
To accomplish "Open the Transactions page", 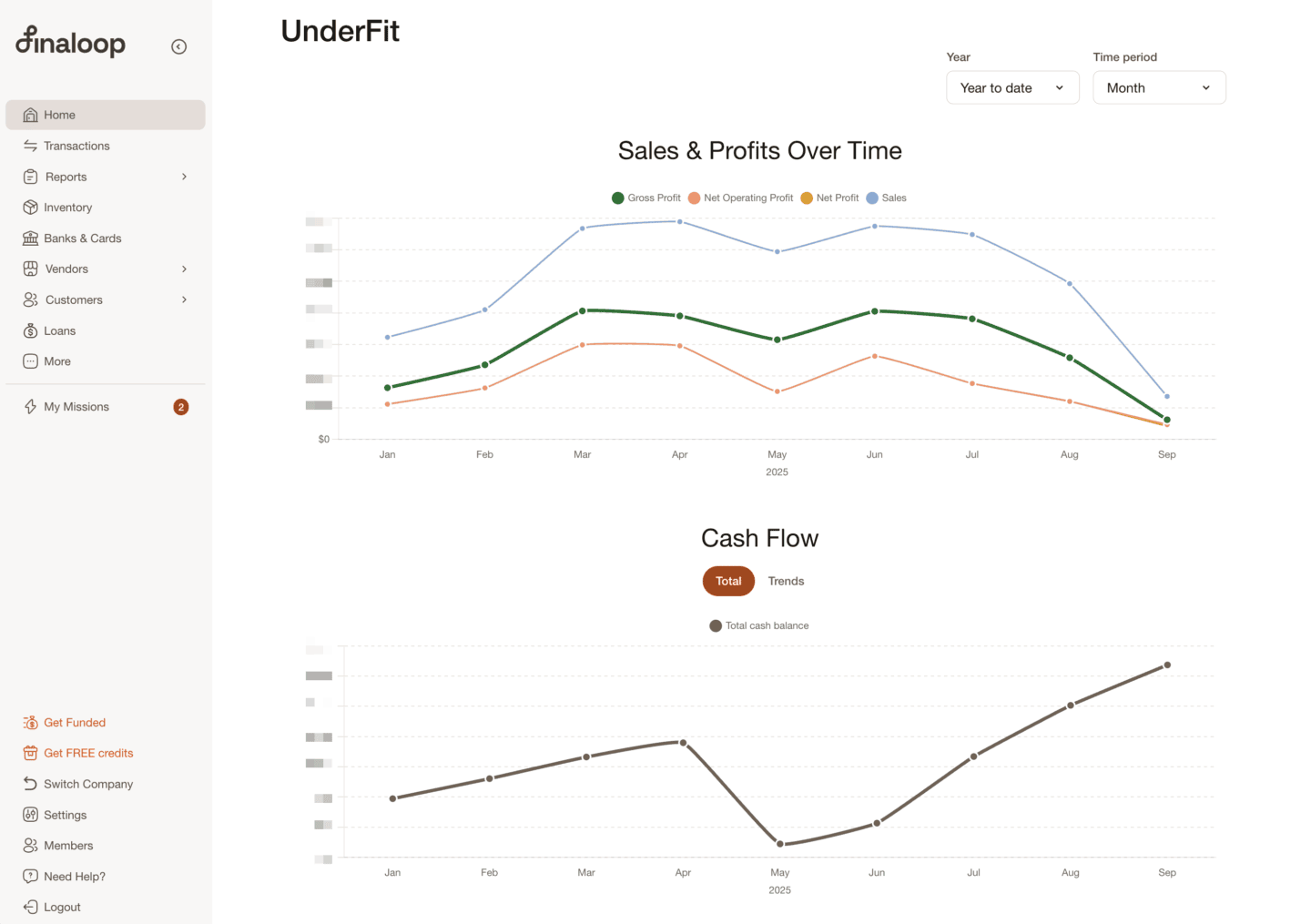I will click(77, 146).
